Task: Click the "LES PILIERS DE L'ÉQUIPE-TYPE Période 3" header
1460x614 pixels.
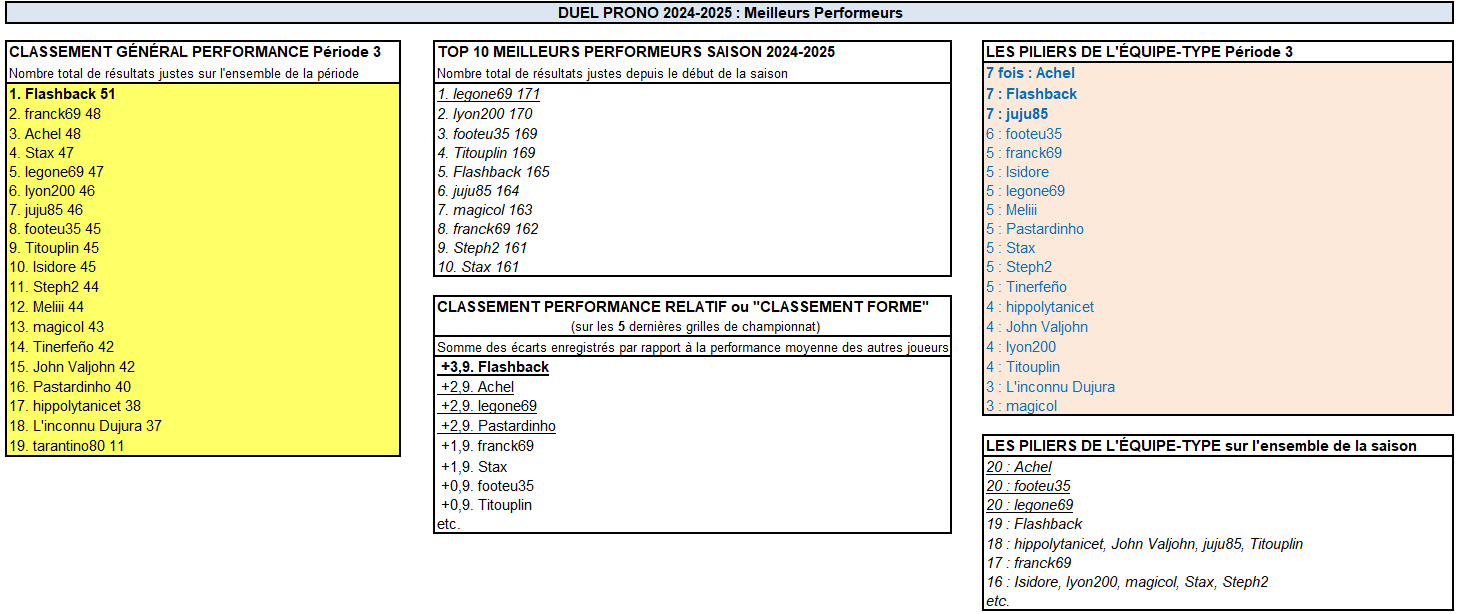Action: (1139, 51)
